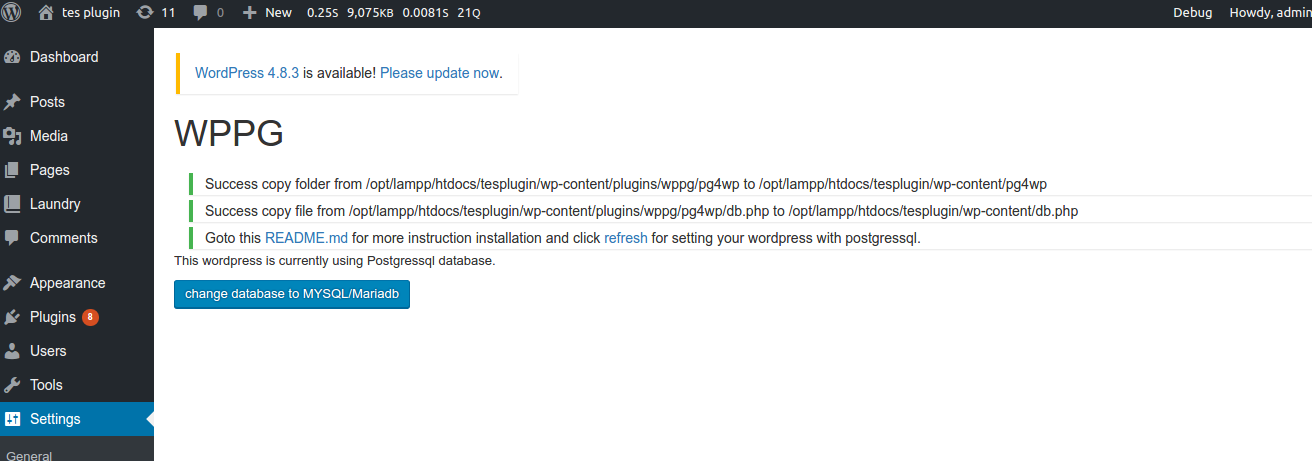The height and width of the screenshot is (461, 1312).
Task: Open the README.md link
Action: (x=306, y=238)
